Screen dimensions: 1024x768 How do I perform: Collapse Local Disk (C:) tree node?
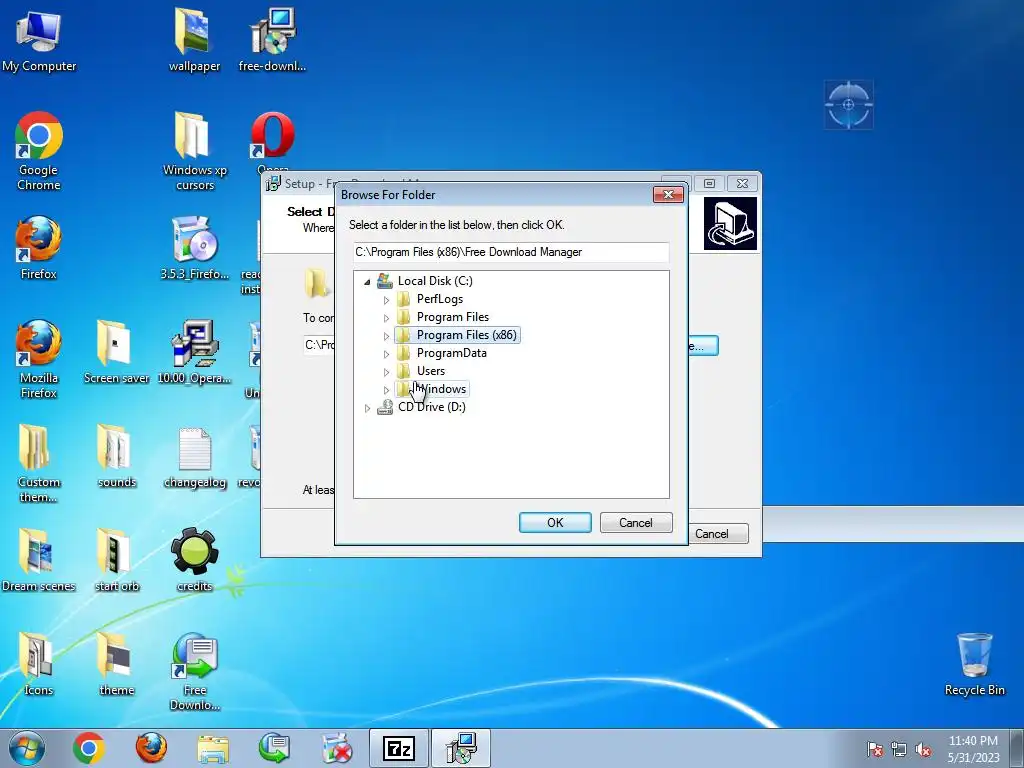(x=367, y=282)
